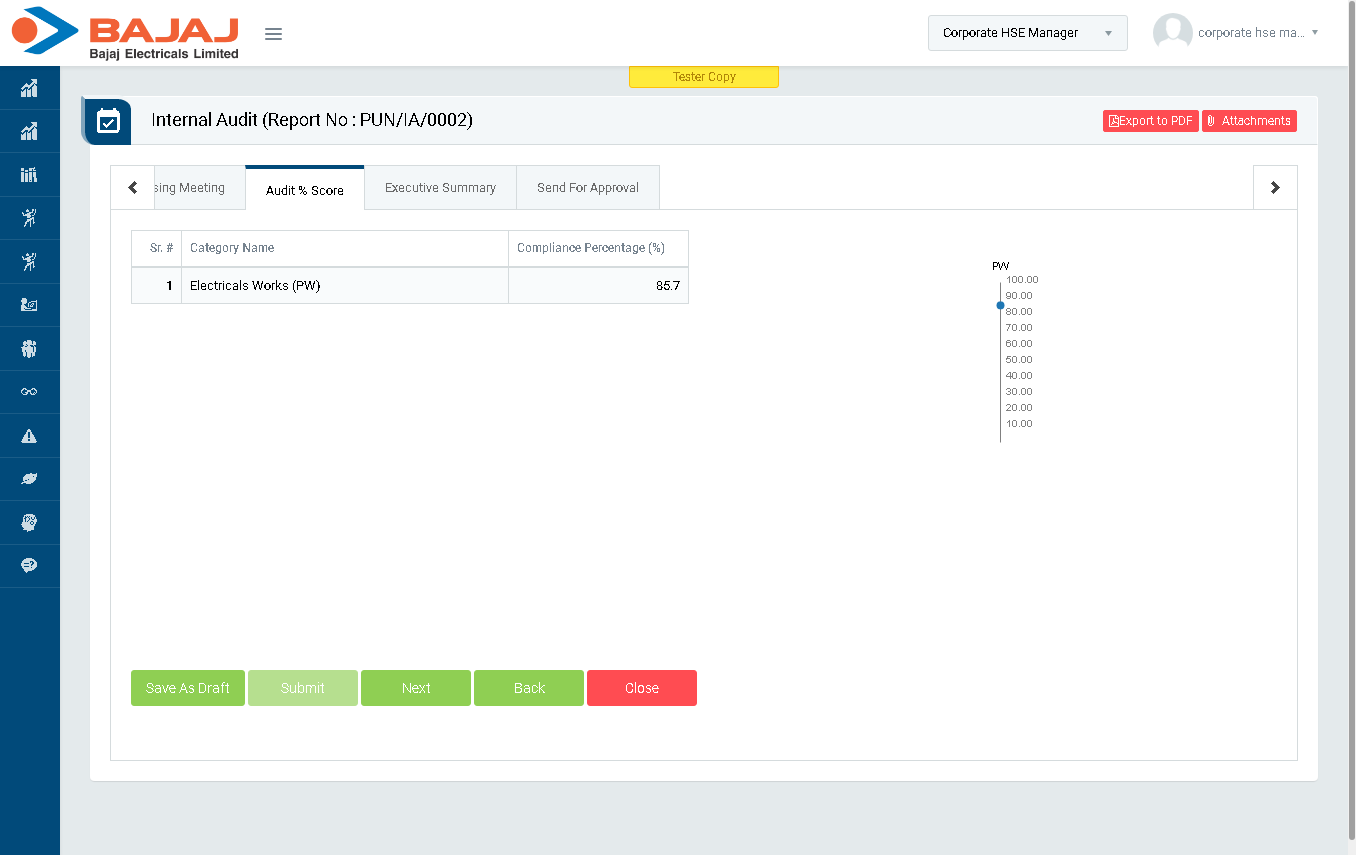Switch to the Executive Summary tab

(440, 188)
